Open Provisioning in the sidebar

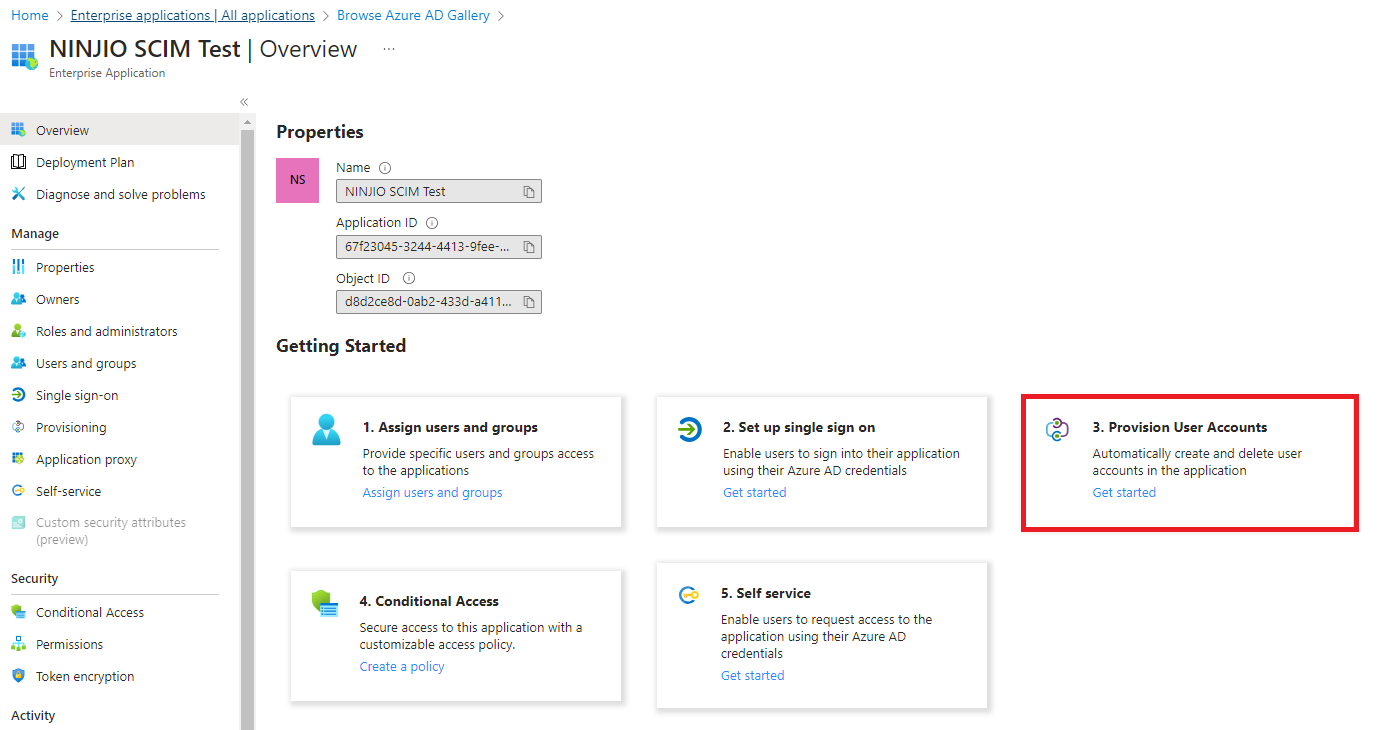(70, 427)
